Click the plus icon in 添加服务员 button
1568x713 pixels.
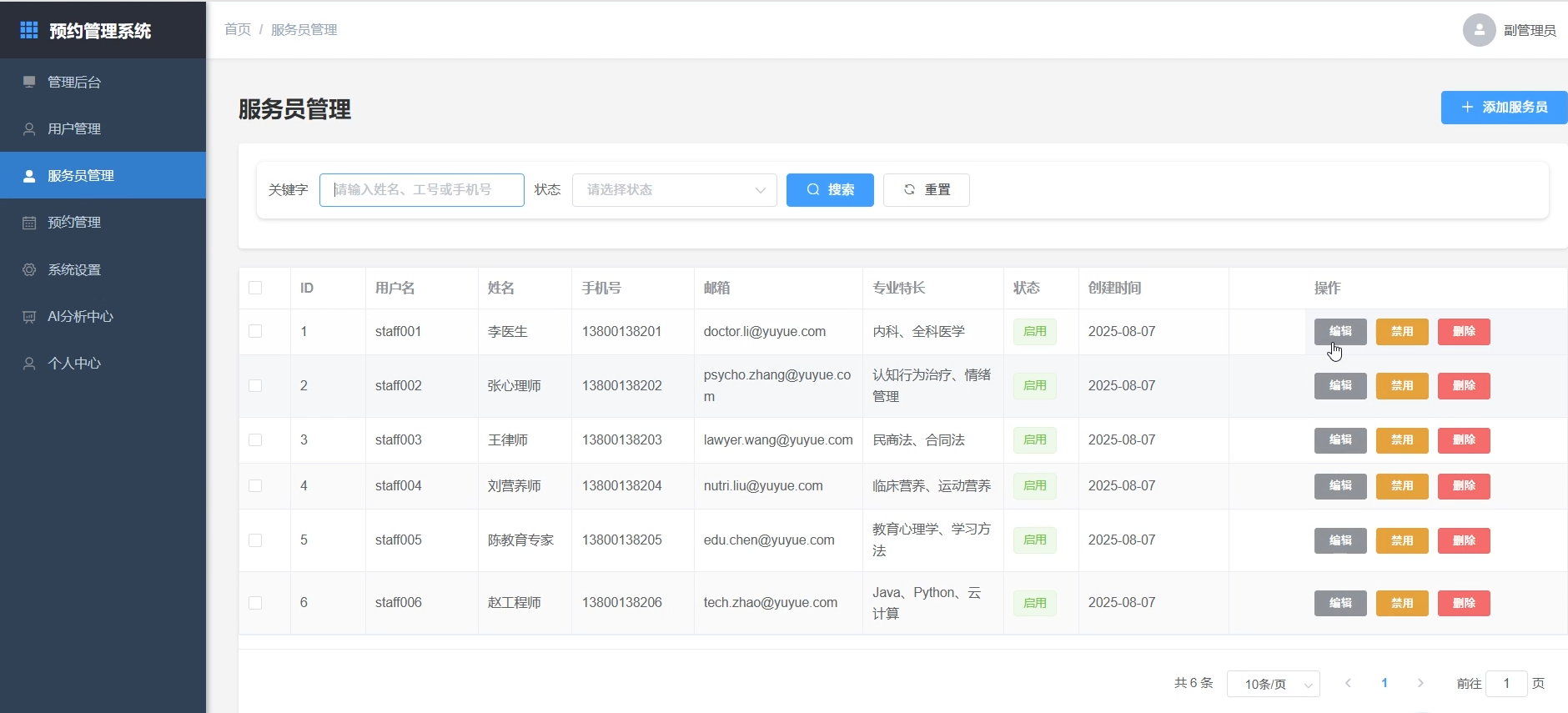pos(1467,107)
